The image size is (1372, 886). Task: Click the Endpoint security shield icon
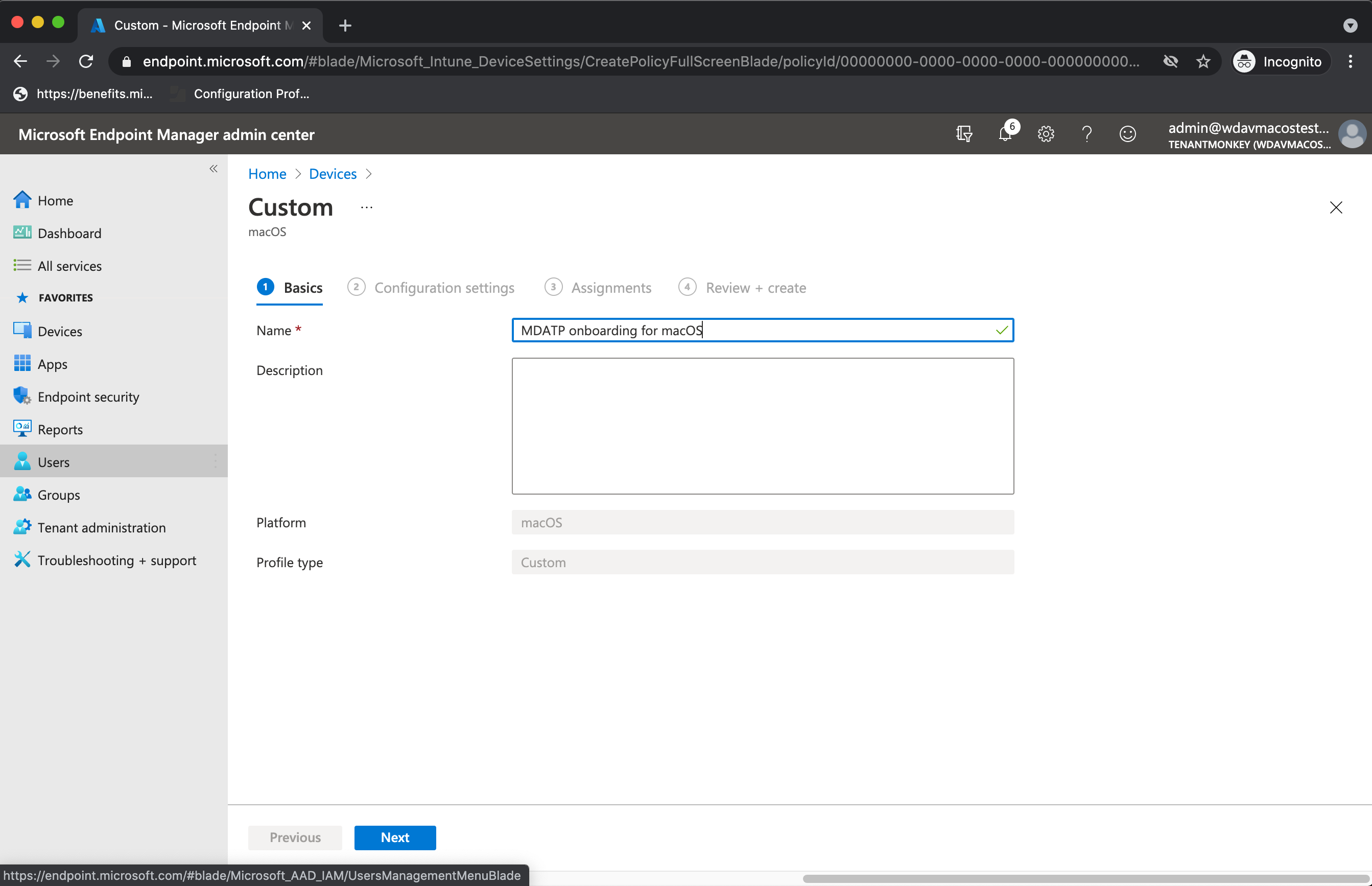pos(22,397)
